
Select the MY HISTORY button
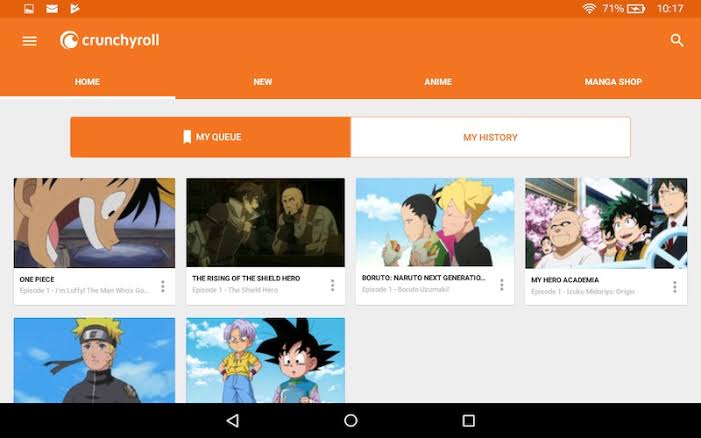[x=490, y=137]
